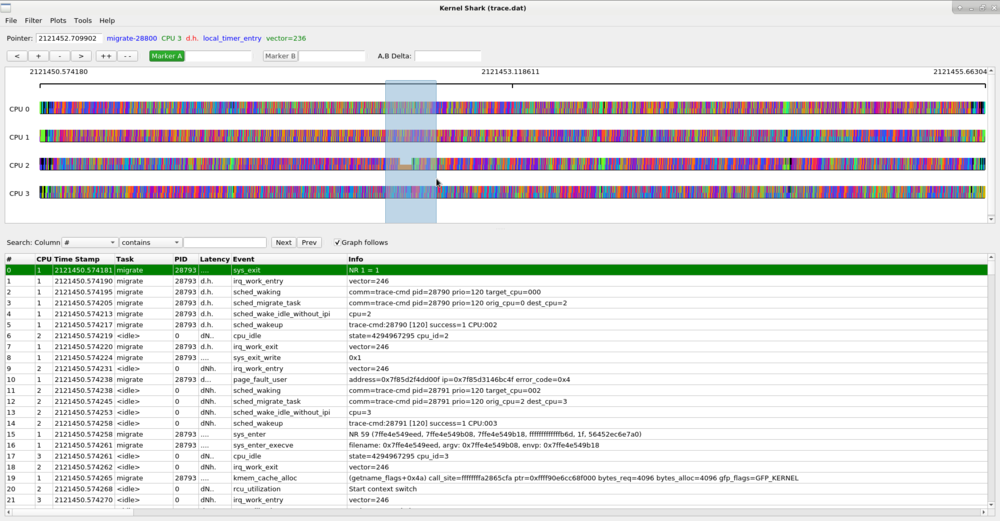Click the Pointer timestamp field
1000x521 pixels.
coord(69,38)
